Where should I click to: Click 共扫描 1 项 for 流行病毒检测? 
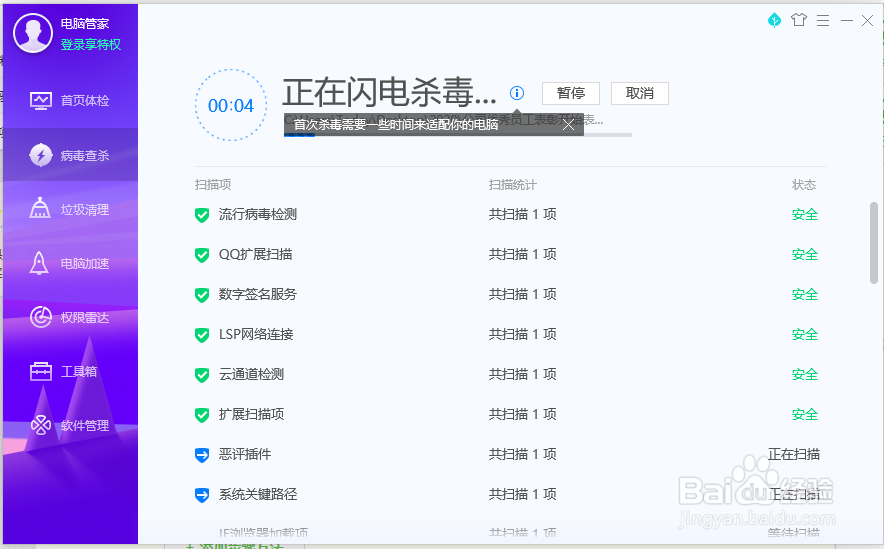click(523, 214)
